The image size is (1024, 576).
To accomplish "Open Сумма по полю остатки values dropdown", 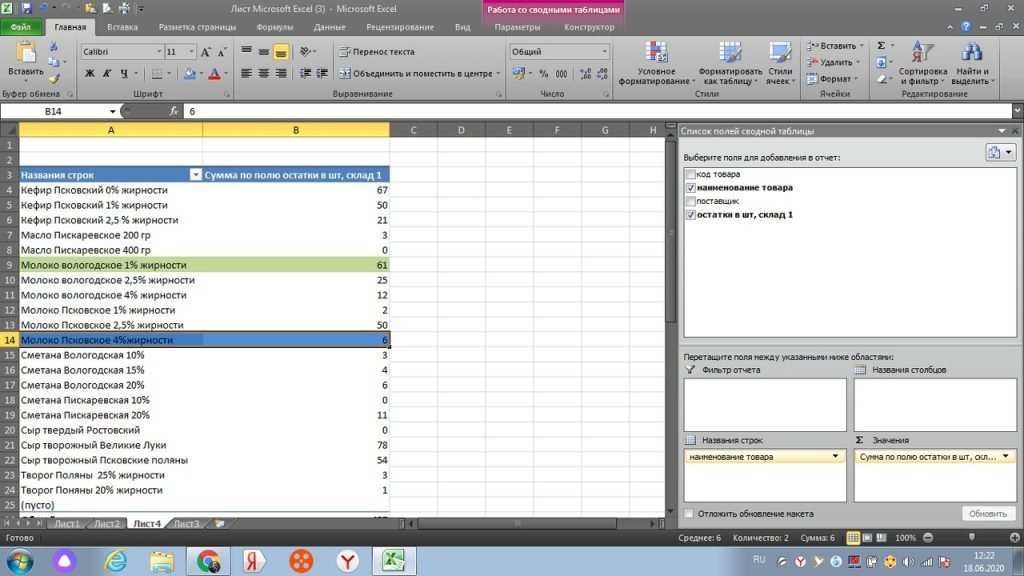I will (x=1006, y=457).
